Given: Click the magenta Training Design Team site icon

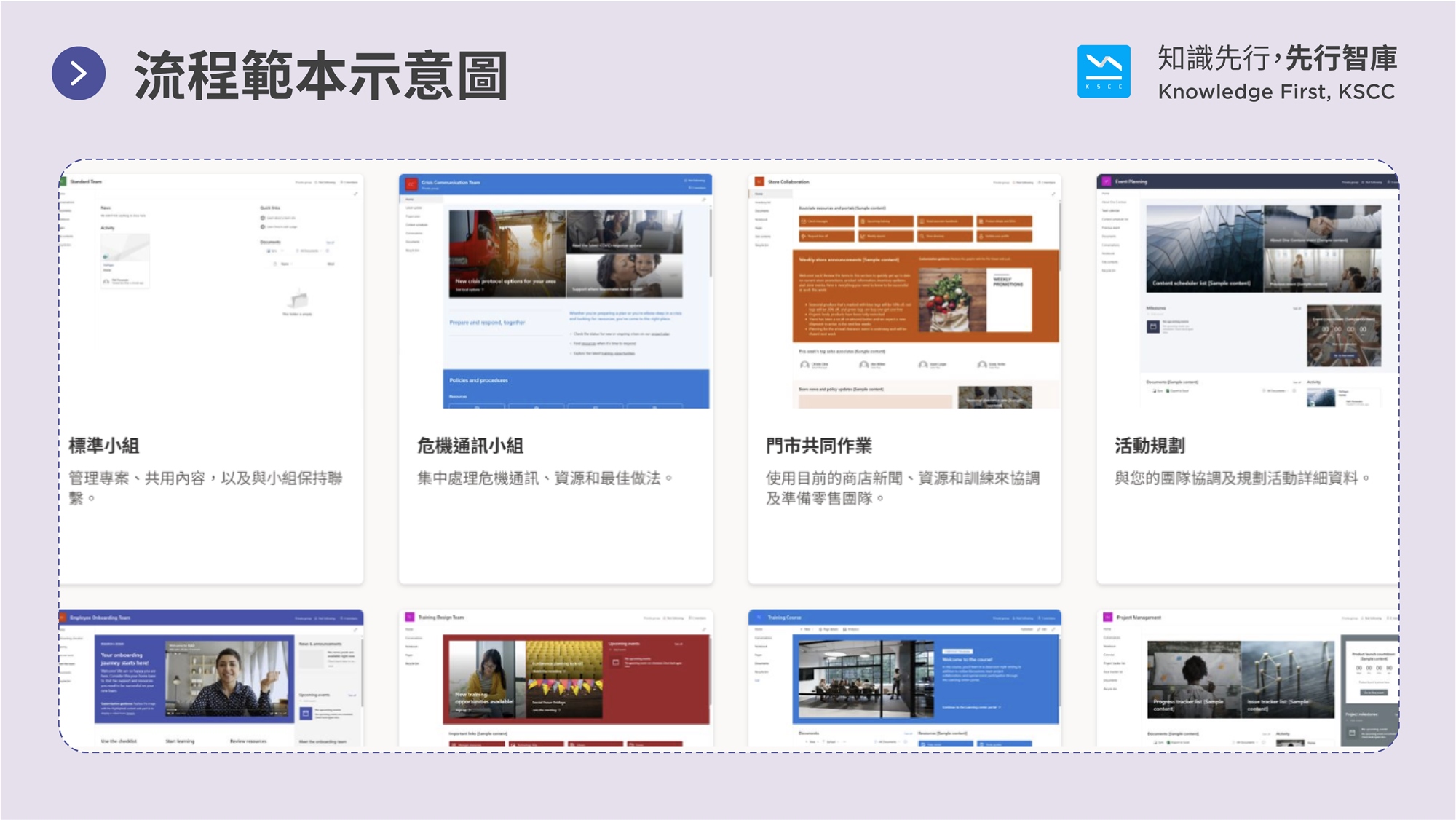Looking at the screenshot, I should tap(410, 617).
